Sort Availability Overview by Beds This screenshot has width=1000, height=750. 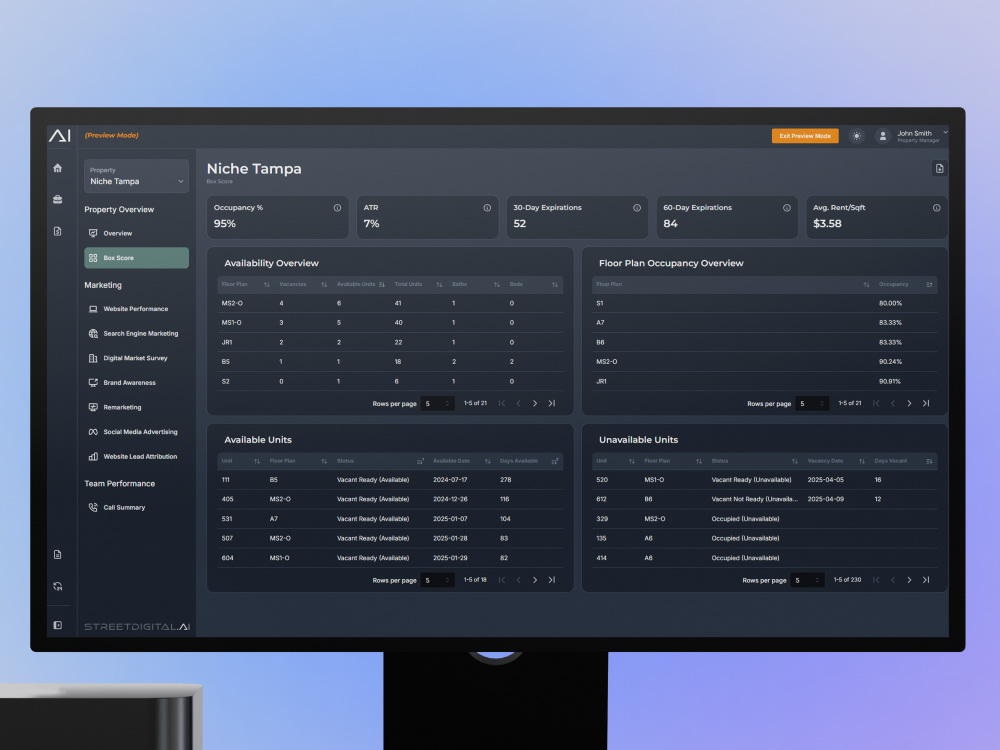tap(555, 284)
